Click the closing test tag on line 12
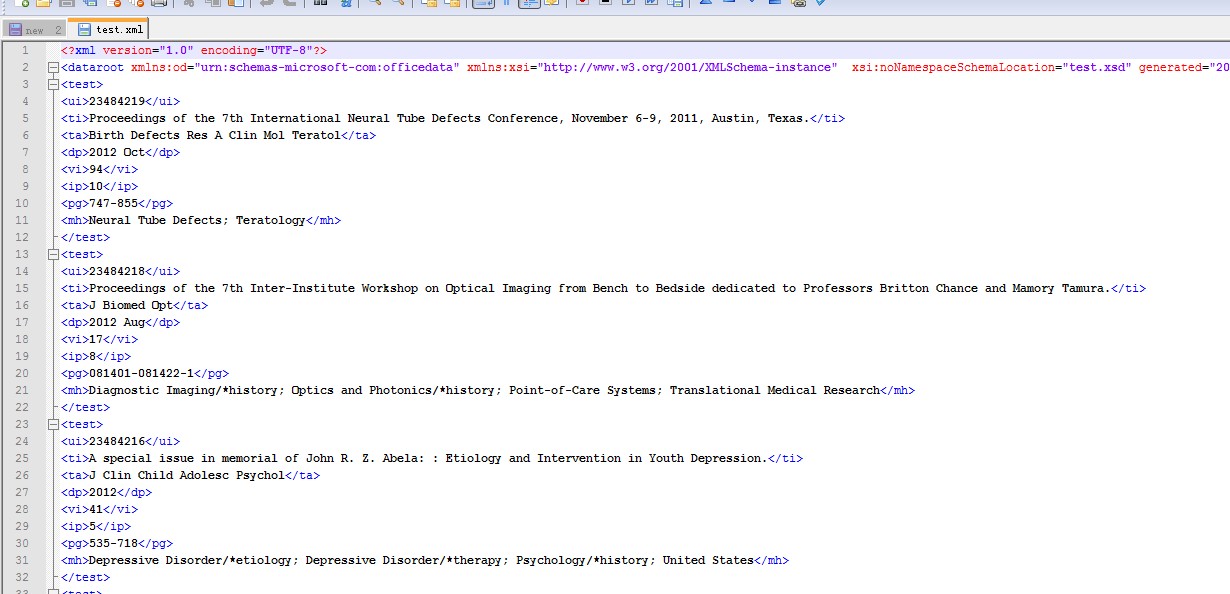The image size is (1230, 594). (x=85, y=237)
